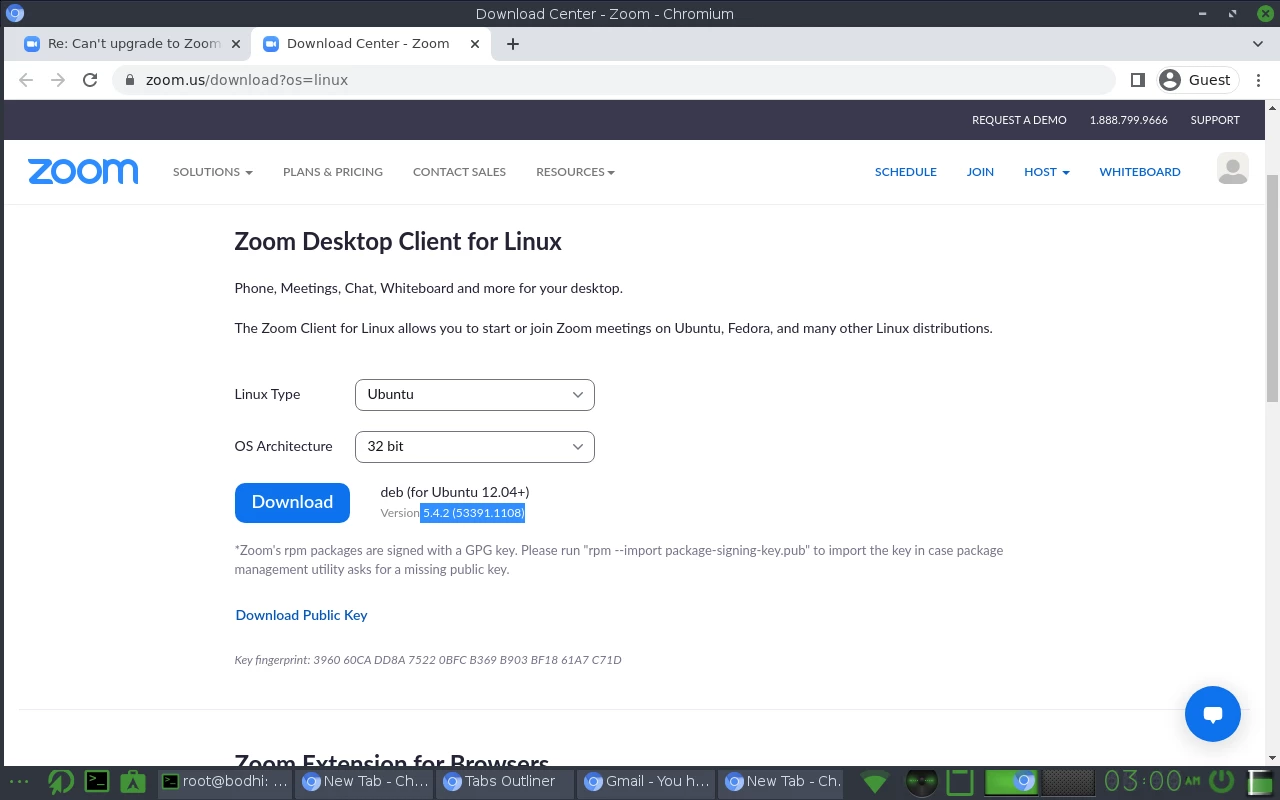Open the blue chat support bubble

click(x=1213, y=713)
